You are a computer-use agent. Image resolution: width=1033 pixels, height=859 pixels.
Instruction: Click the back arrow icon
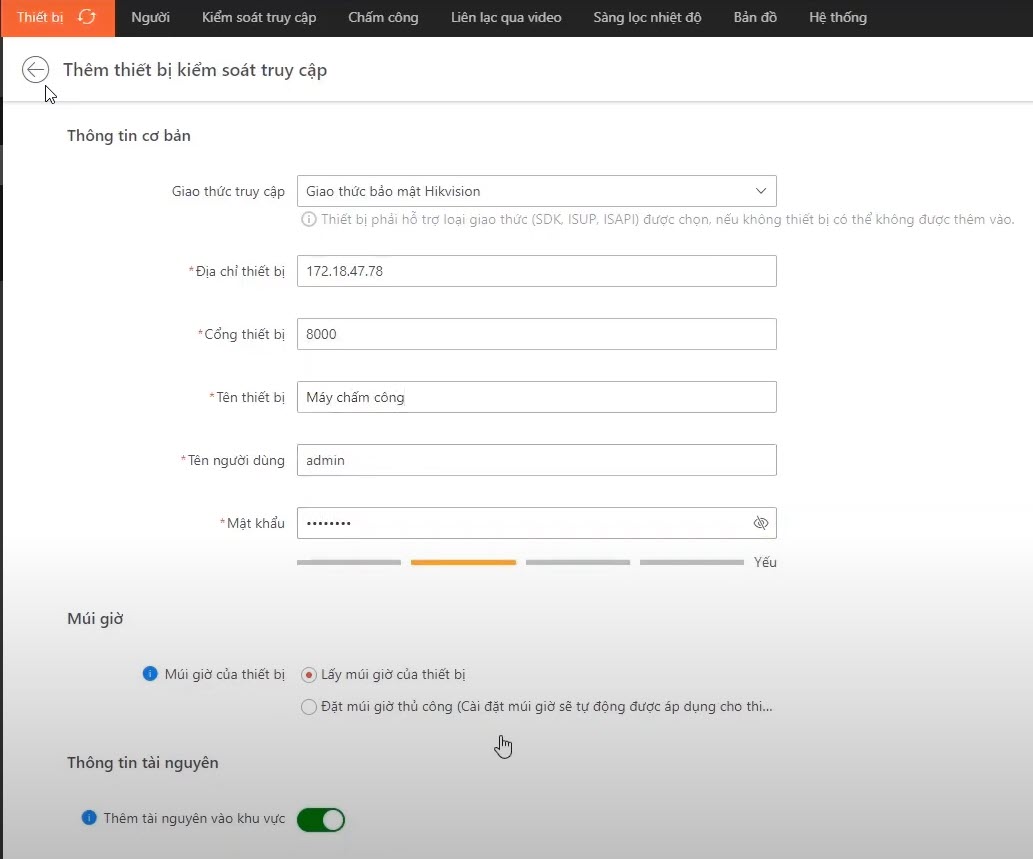click(x=36, y=69)
